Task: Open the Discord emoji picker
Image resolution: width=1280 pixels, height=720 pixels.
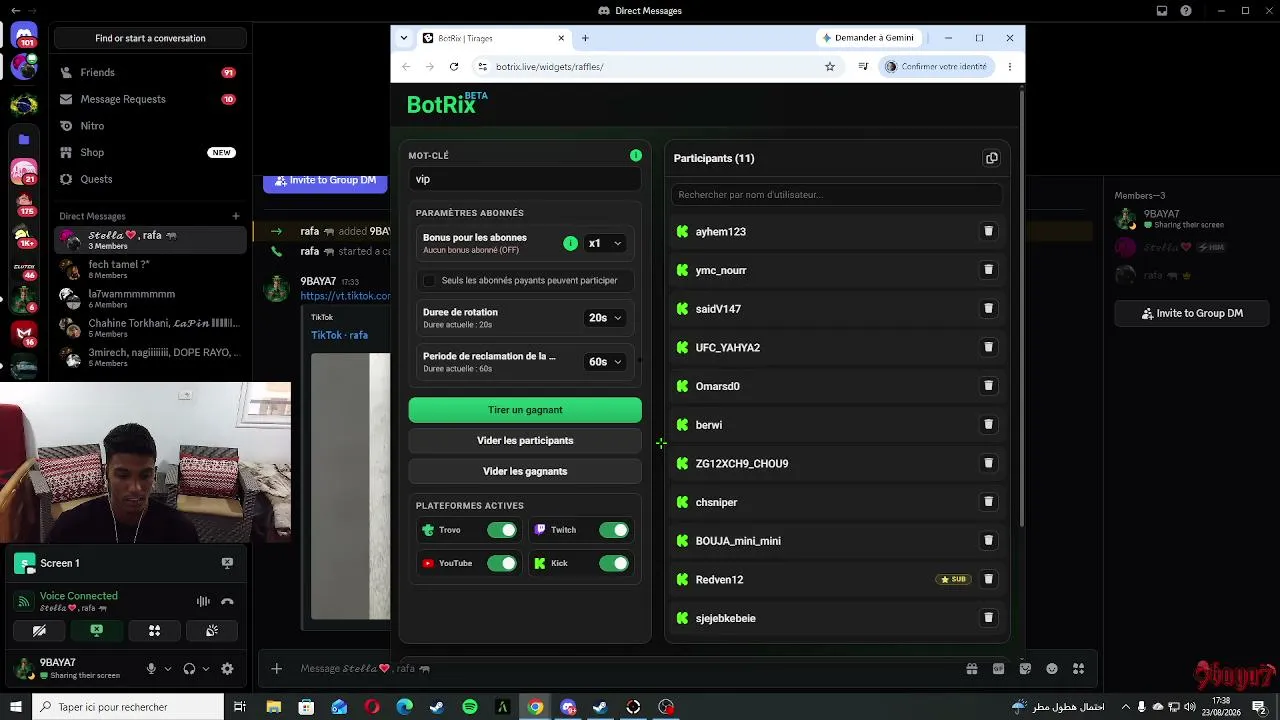Action: pyautogui.click(x=1052, y=669)
